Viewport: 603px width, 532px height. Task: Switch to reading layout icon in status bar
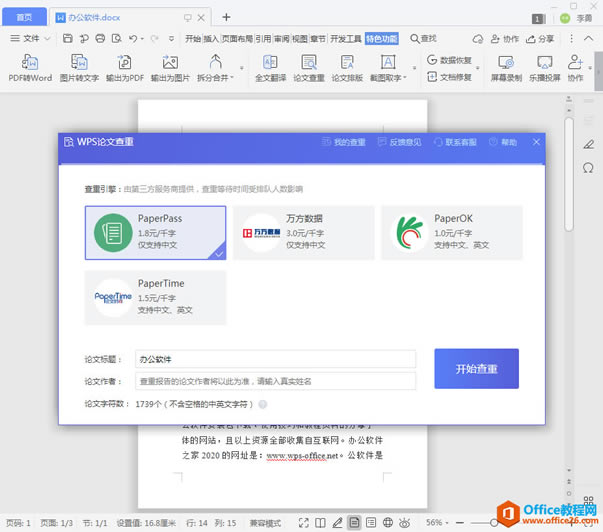pos(320,522)
